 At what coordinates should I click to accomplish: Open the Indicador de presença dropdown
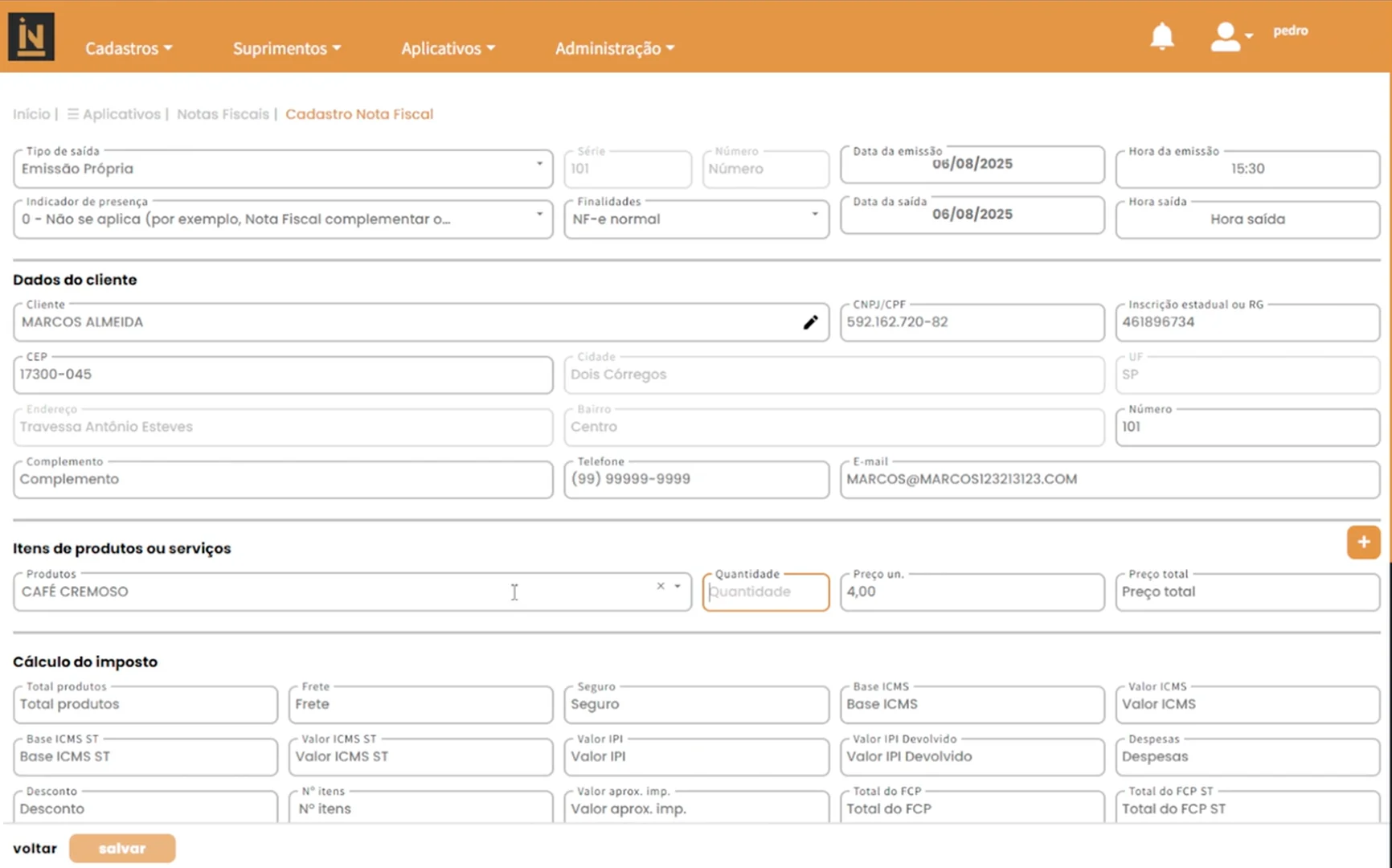click(x=539, y=215)
